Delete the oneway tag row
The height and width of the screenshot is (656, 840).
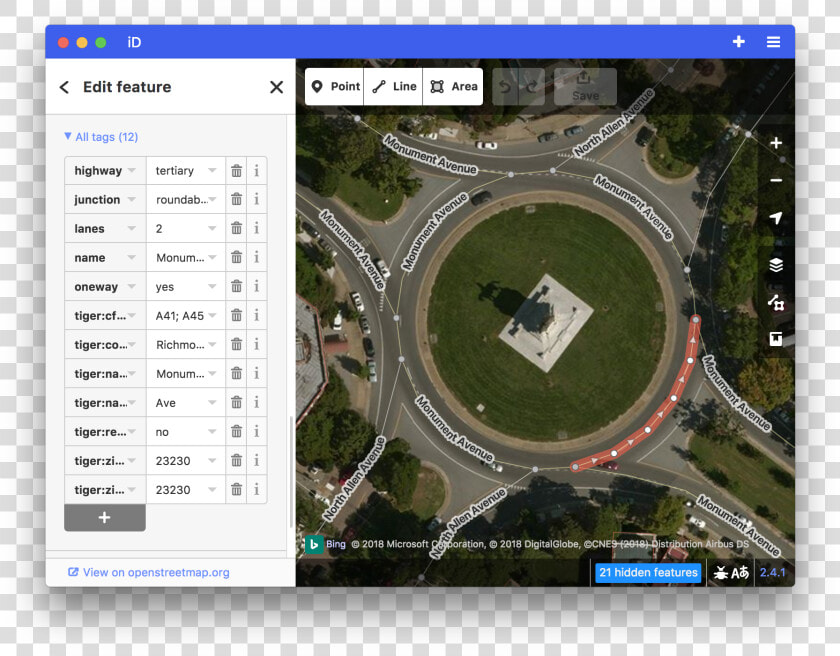pos(236,286)
